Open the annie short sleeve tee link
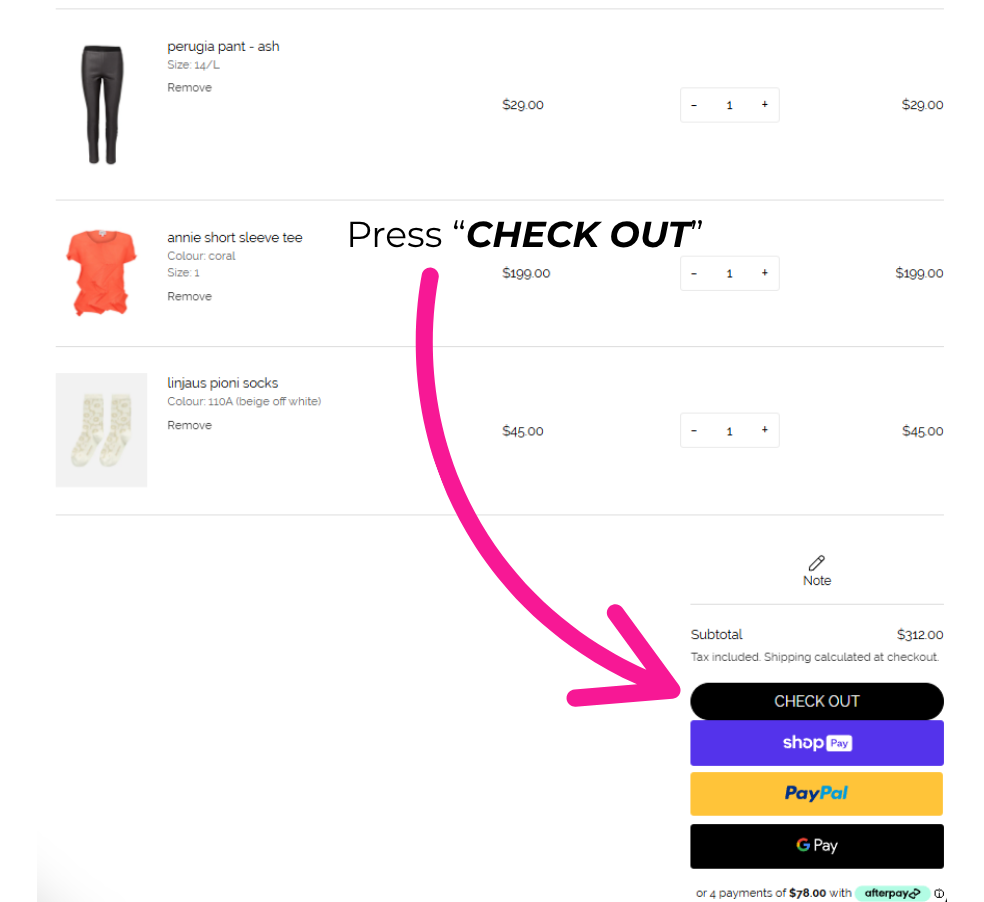Viewport: 984px width, 902px height. (234, 238)
